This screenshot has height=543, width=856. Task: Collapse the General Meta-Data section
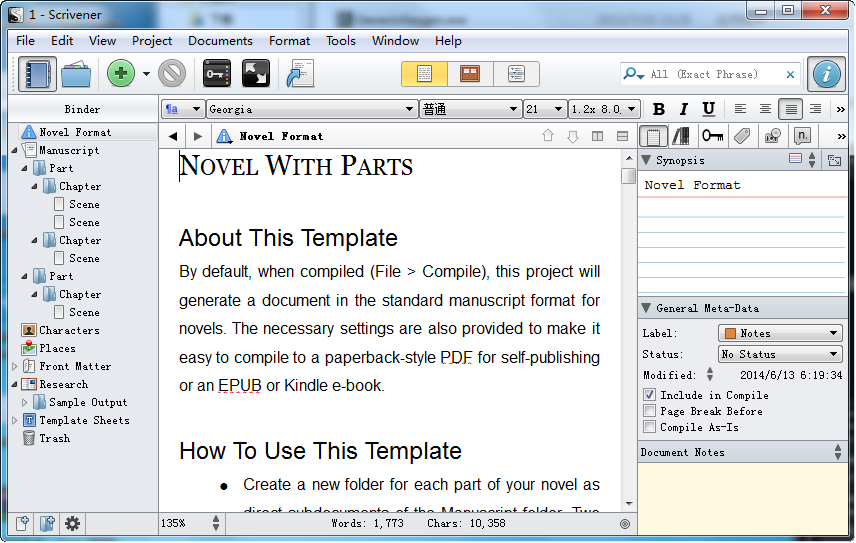pyautogui.click(x=646, y=308)
